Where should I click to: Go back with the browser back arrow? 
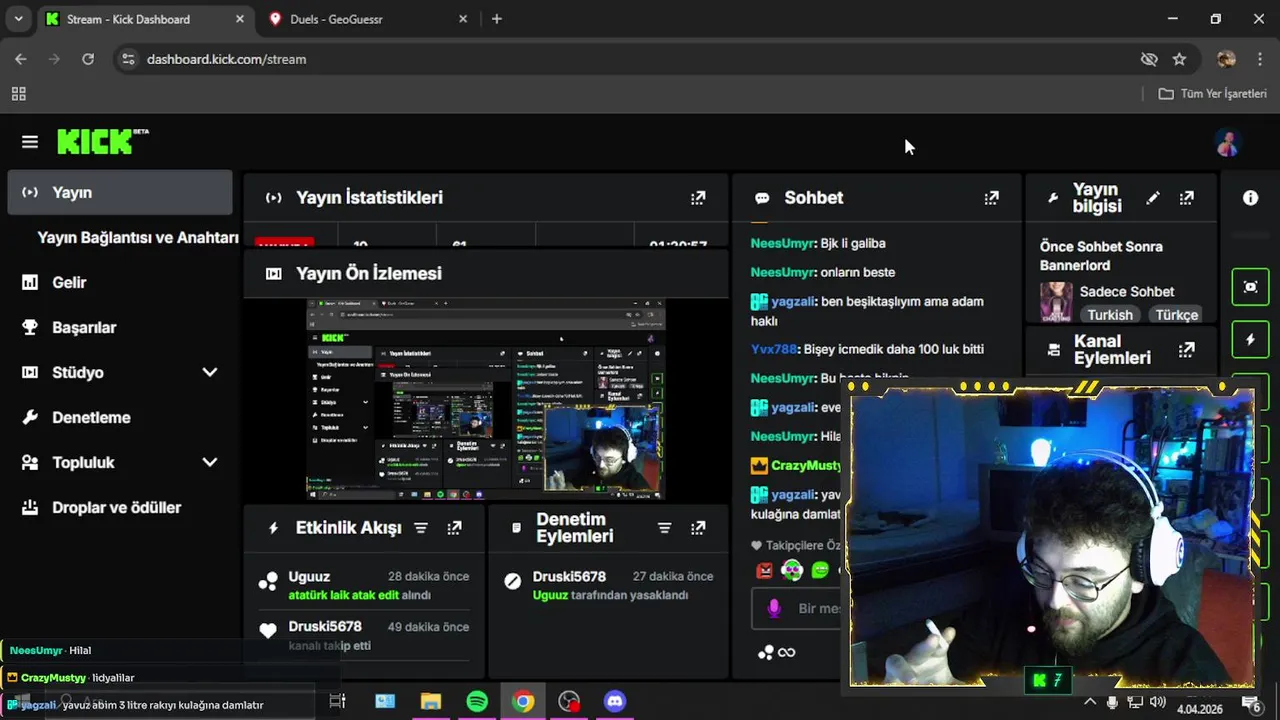point(21,59)
